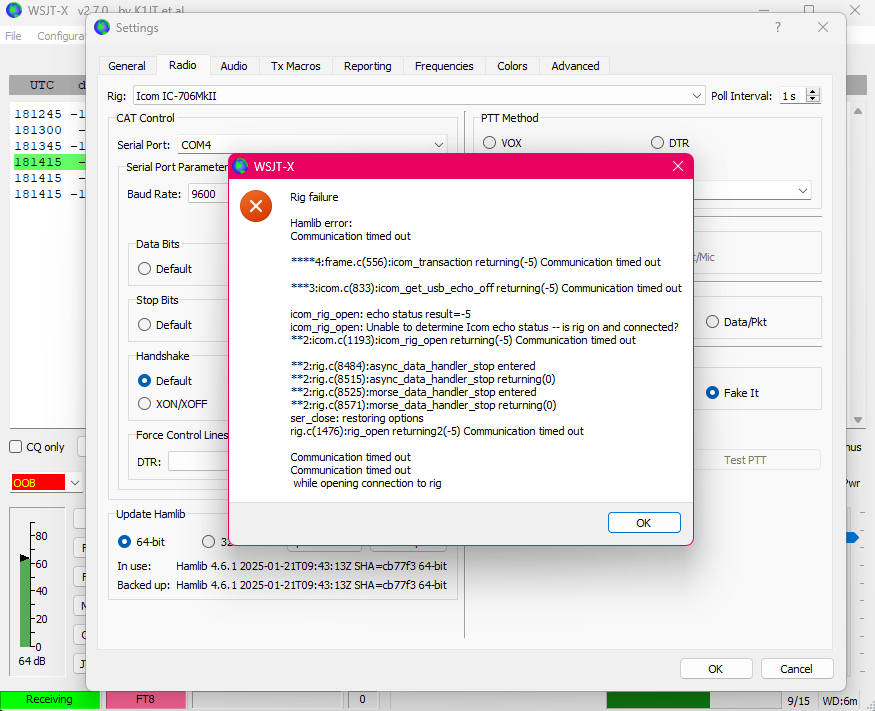875x711 pixels.
Task: Dismiss the Rig failure dialog with OK
Action: 644,522
